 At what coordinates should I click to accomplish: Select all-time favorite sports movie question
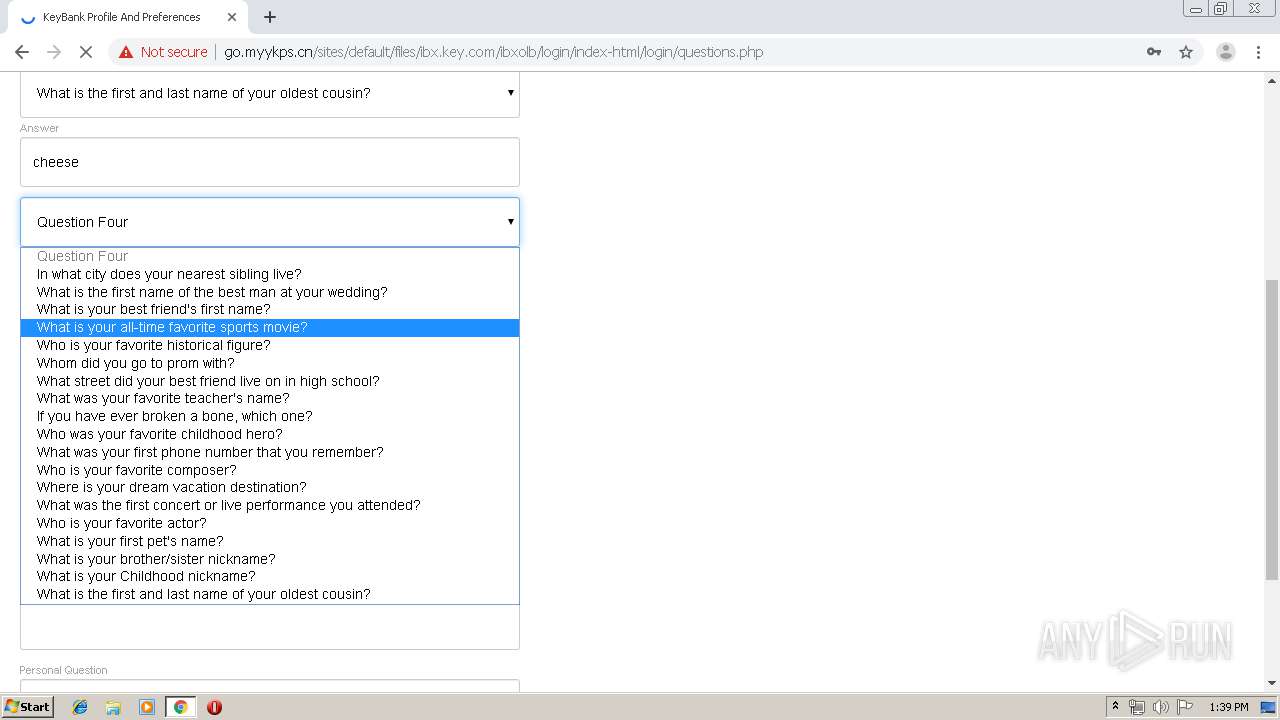270,327
